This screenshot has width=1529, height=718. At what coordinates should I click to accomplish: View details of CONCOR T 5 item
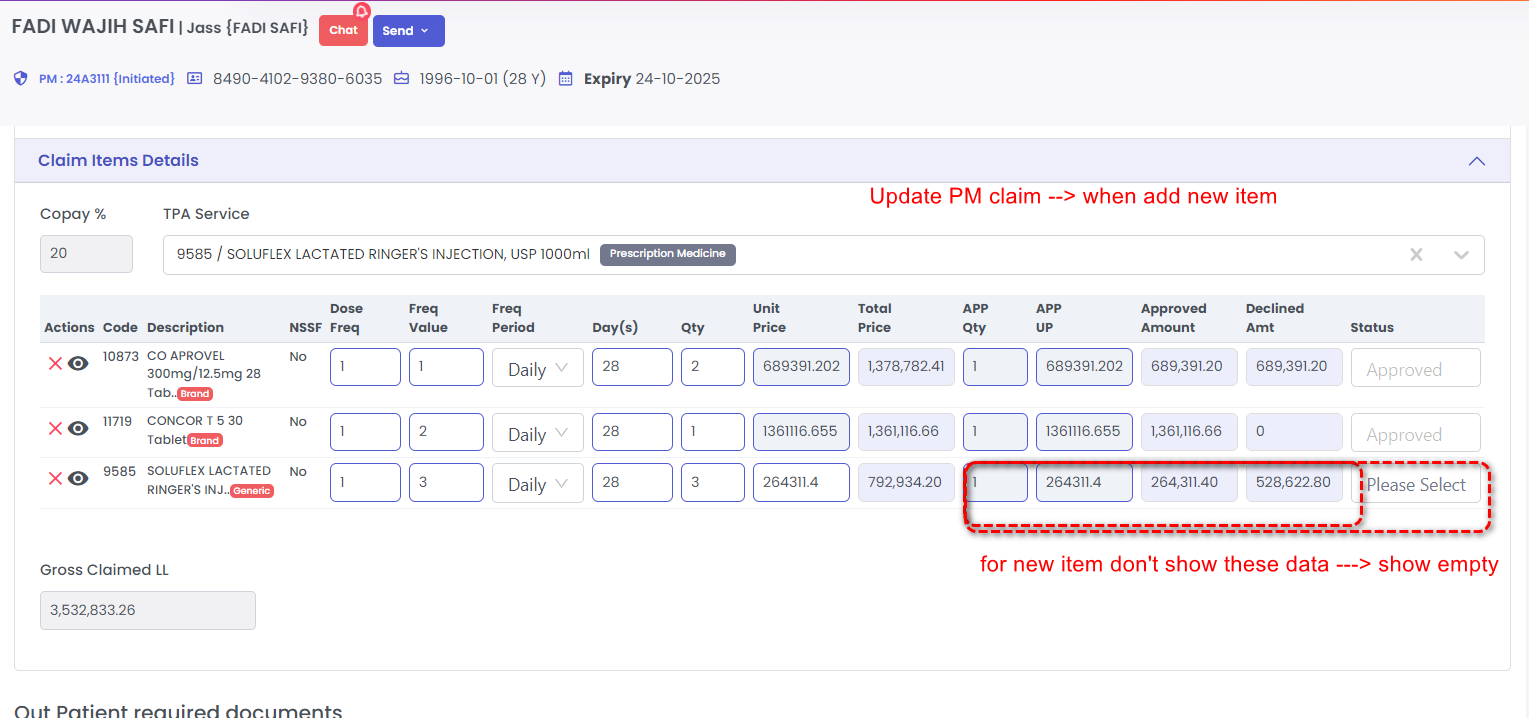[79, 429]
